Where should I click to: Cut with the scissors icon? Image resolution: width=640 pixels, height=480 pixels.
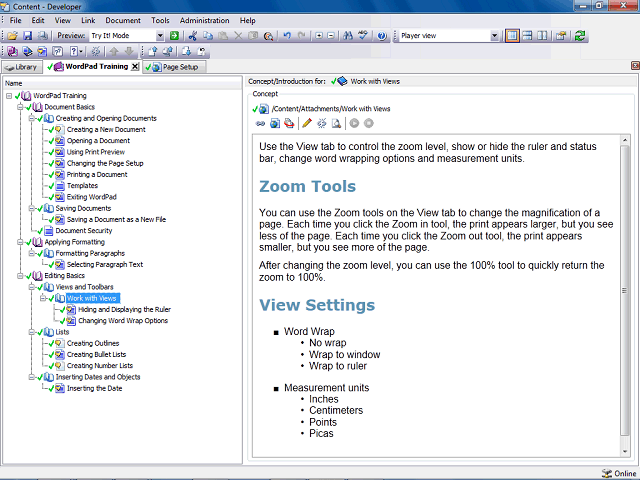click(193, 36)
